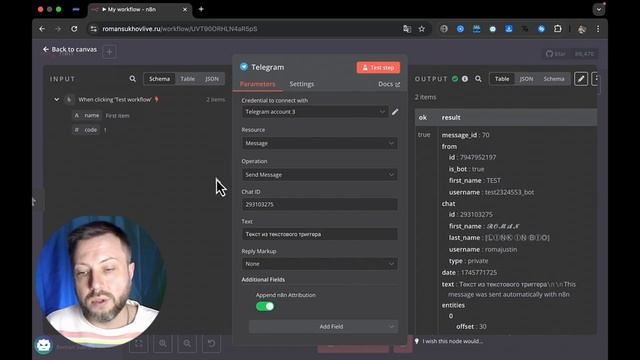Screen dimensions: 640x360
Task: Click the site info icon in address bar
Action: 94,29
